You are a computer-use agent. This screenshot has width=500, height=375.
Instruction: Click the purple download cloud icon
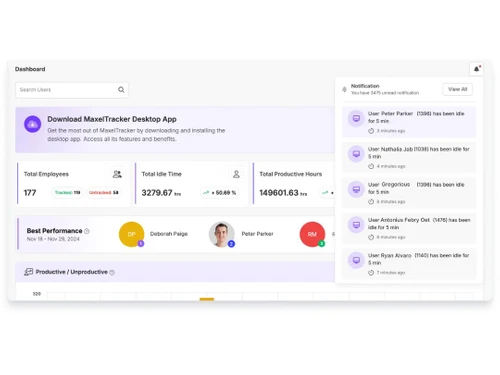click(33, 124)
